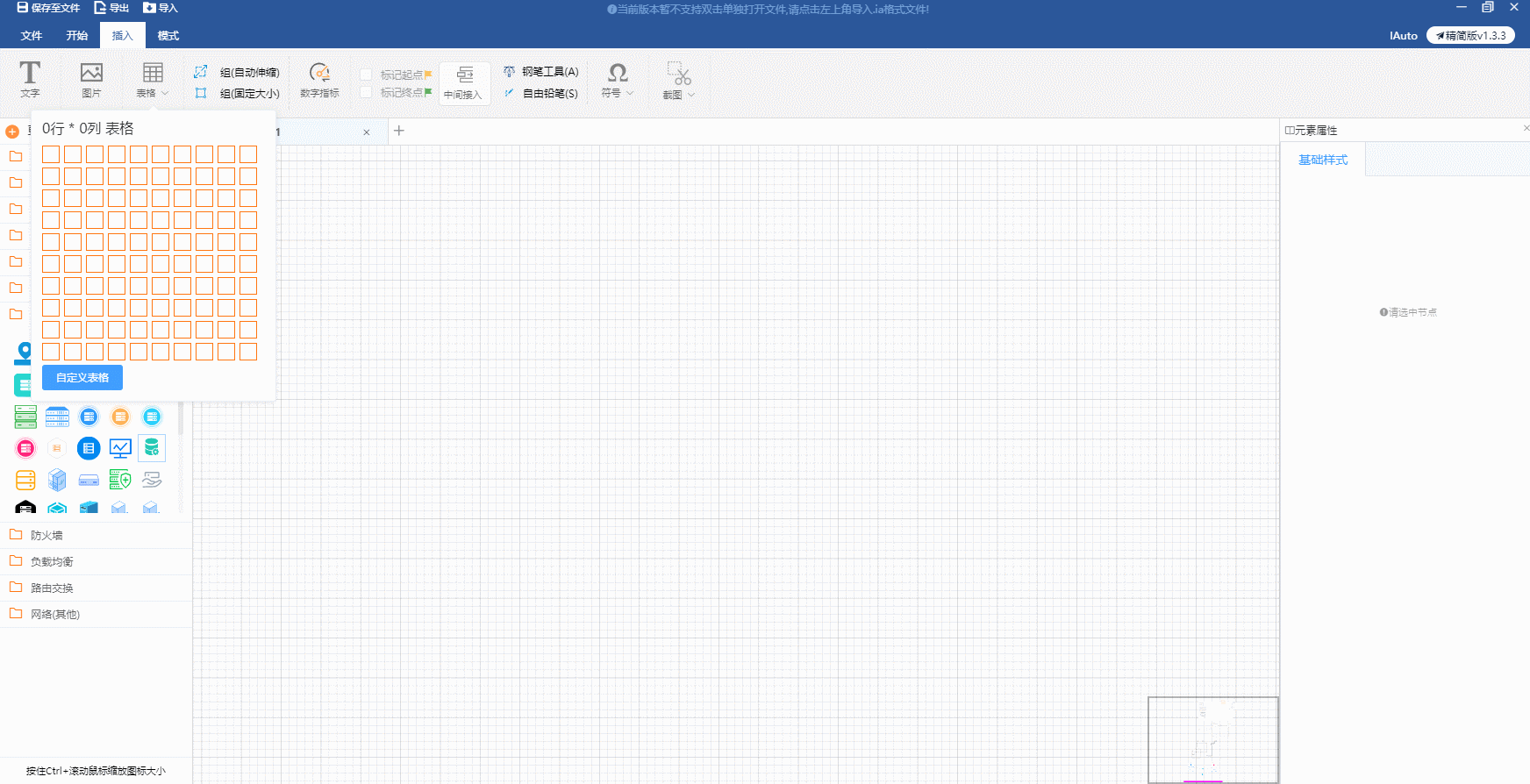Image resolution: width=1530 pixels, height=784 pixels.
Task: Pick the green database gear shape icon
Action: point(152,448)
